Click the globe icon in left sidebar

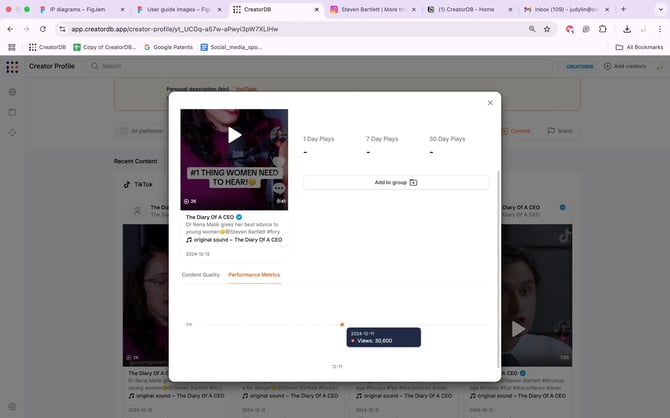(x=12, y=92)
